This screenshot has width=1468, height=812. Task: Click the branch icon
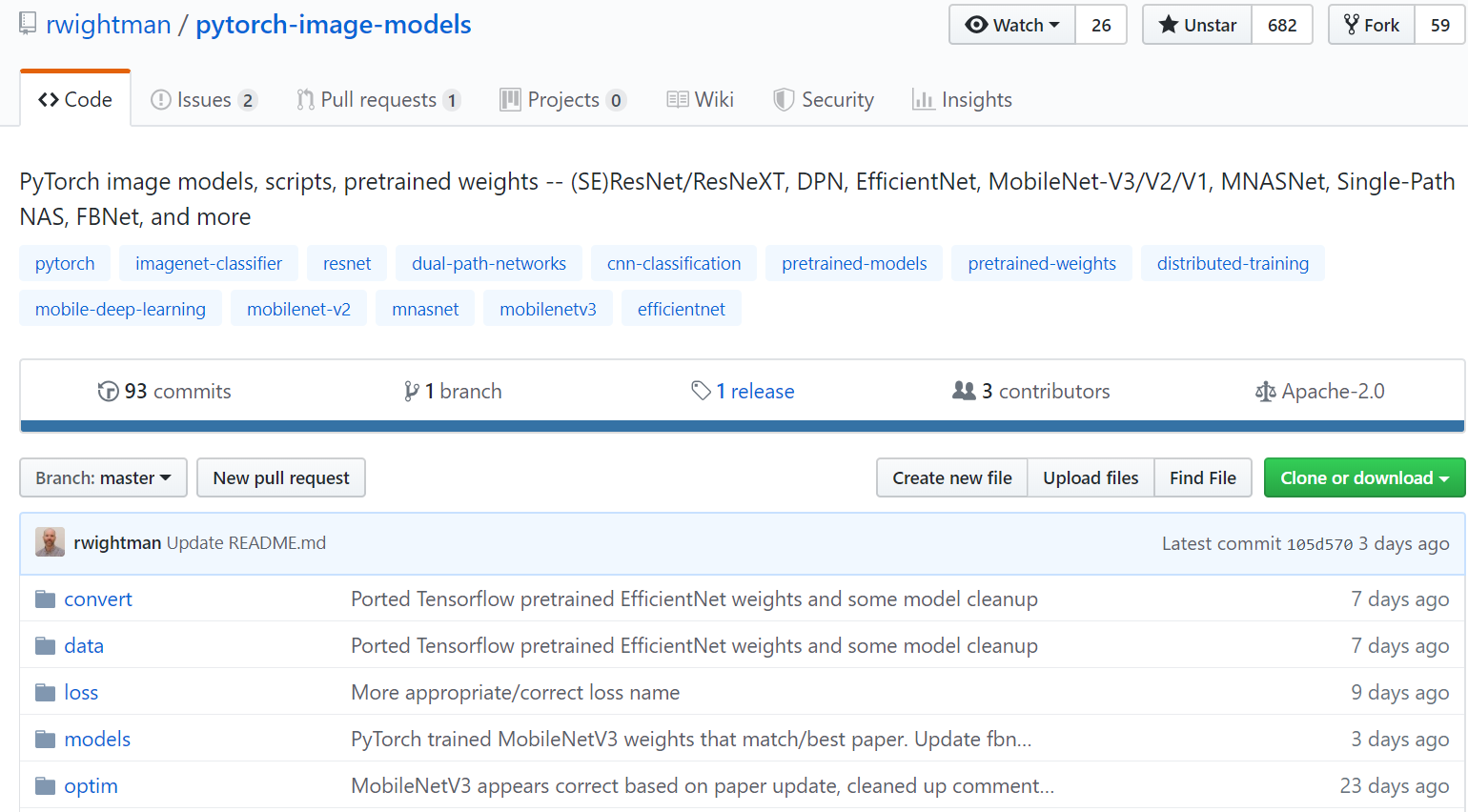click(x=411, y=392)
